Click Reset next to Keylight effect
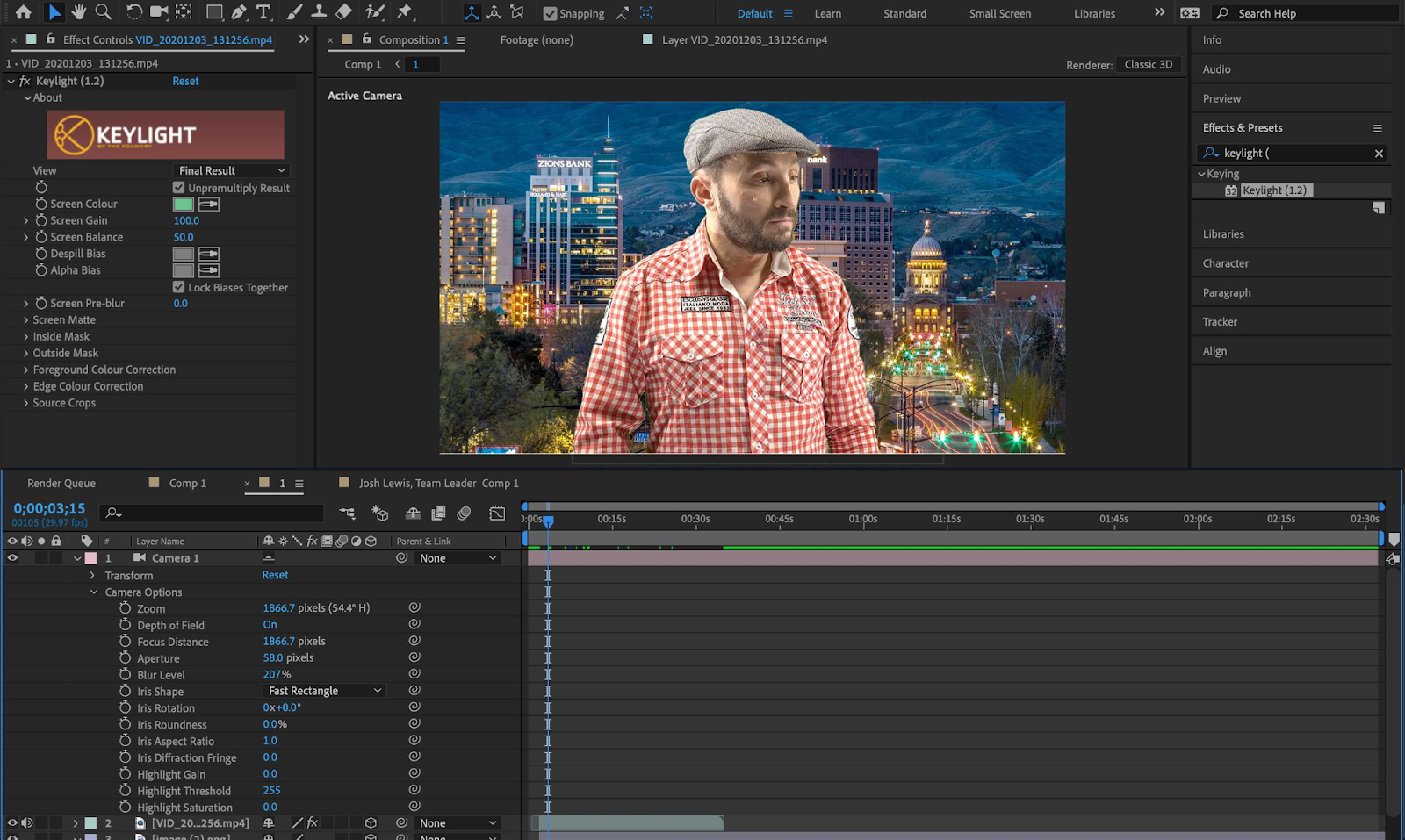 [x=186, y=80]
